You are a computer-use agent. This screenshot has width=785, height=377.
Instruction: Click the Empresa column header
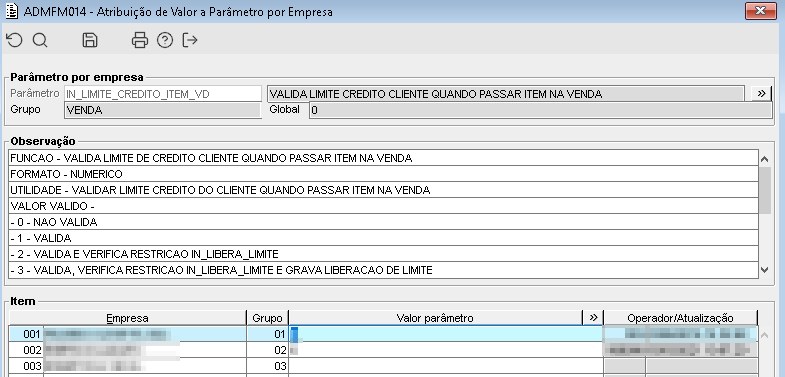[128, 318]
